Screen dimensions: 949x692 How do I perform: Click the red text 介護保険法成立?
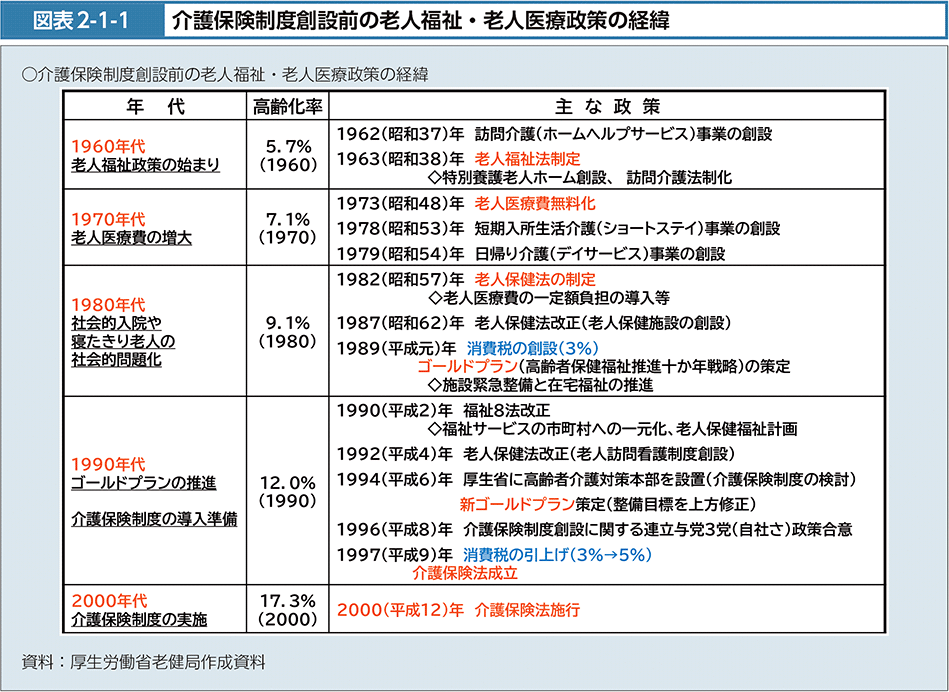point(464,574)
